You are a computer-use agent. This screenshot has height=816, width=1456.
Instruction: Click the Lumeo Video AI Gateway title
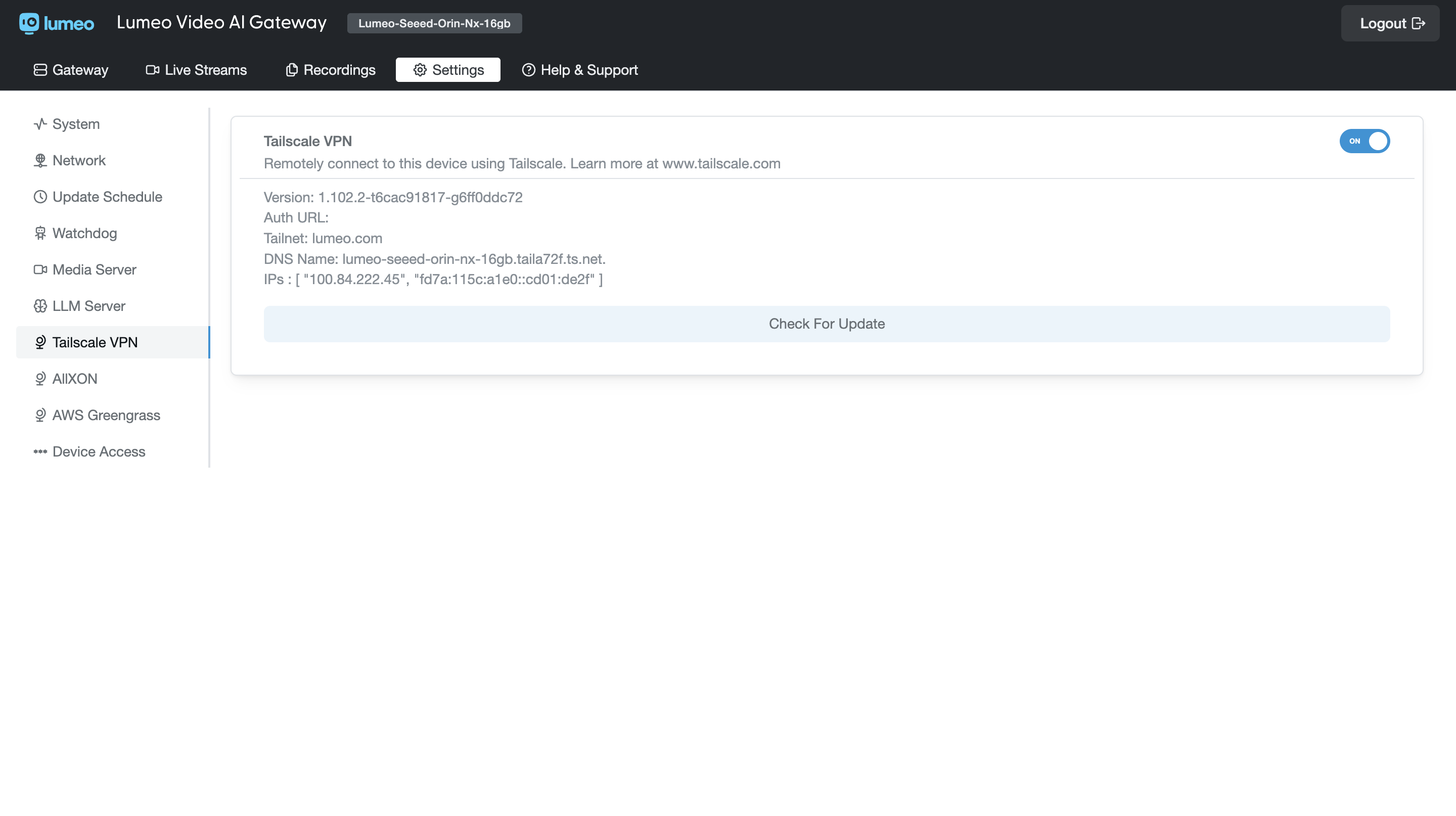tap(221, 23)
